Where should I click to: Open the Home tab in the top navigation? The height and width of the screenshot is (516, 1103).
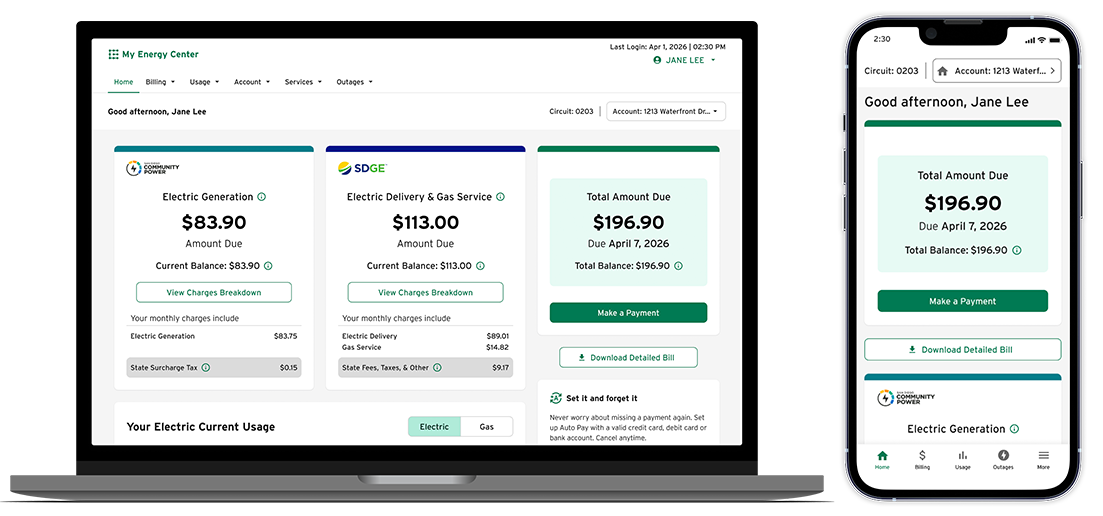pyautogui.click(x=123, y=82)
